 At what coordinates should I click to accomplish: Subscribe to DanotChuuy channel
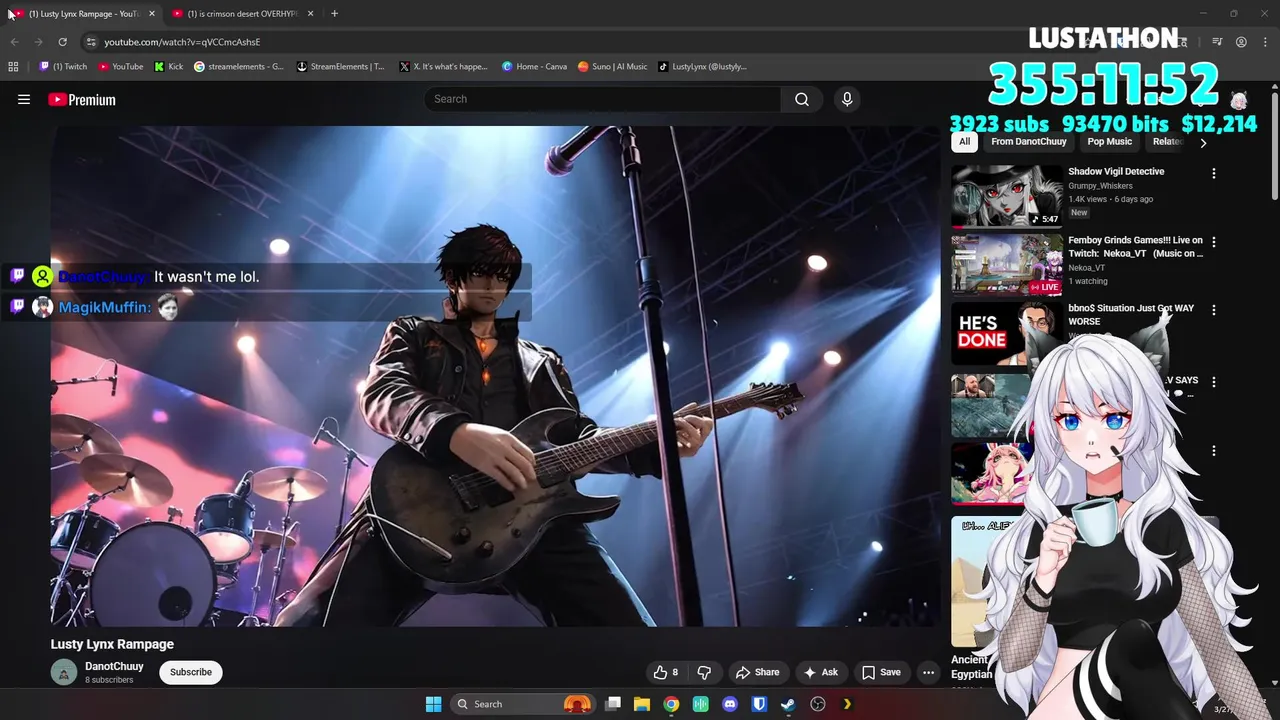[x=190, y=672]
